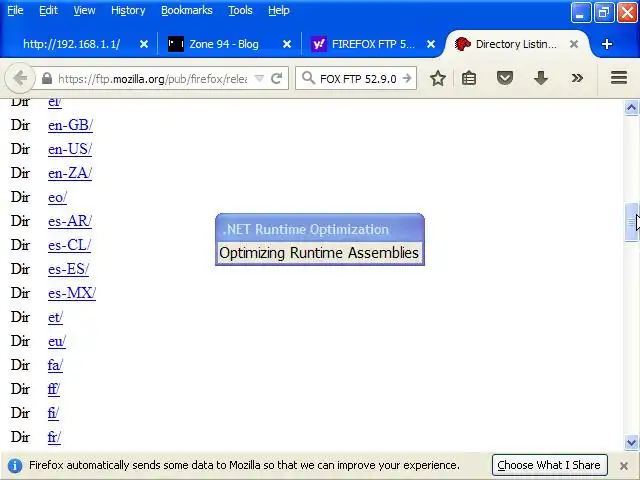The width and height of the screenshot is (640, 480).
Task: Select the Directory Listing tab
Action: [x=516, y=44]
